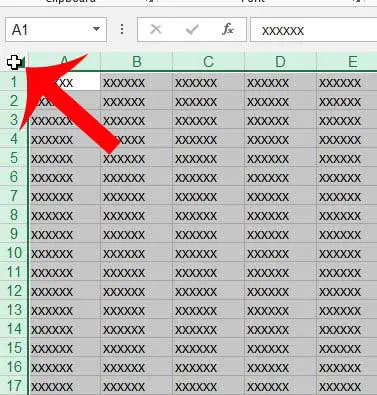The image size is (377, 395).
Task: Click cell D4
Action: pos(280,139)
